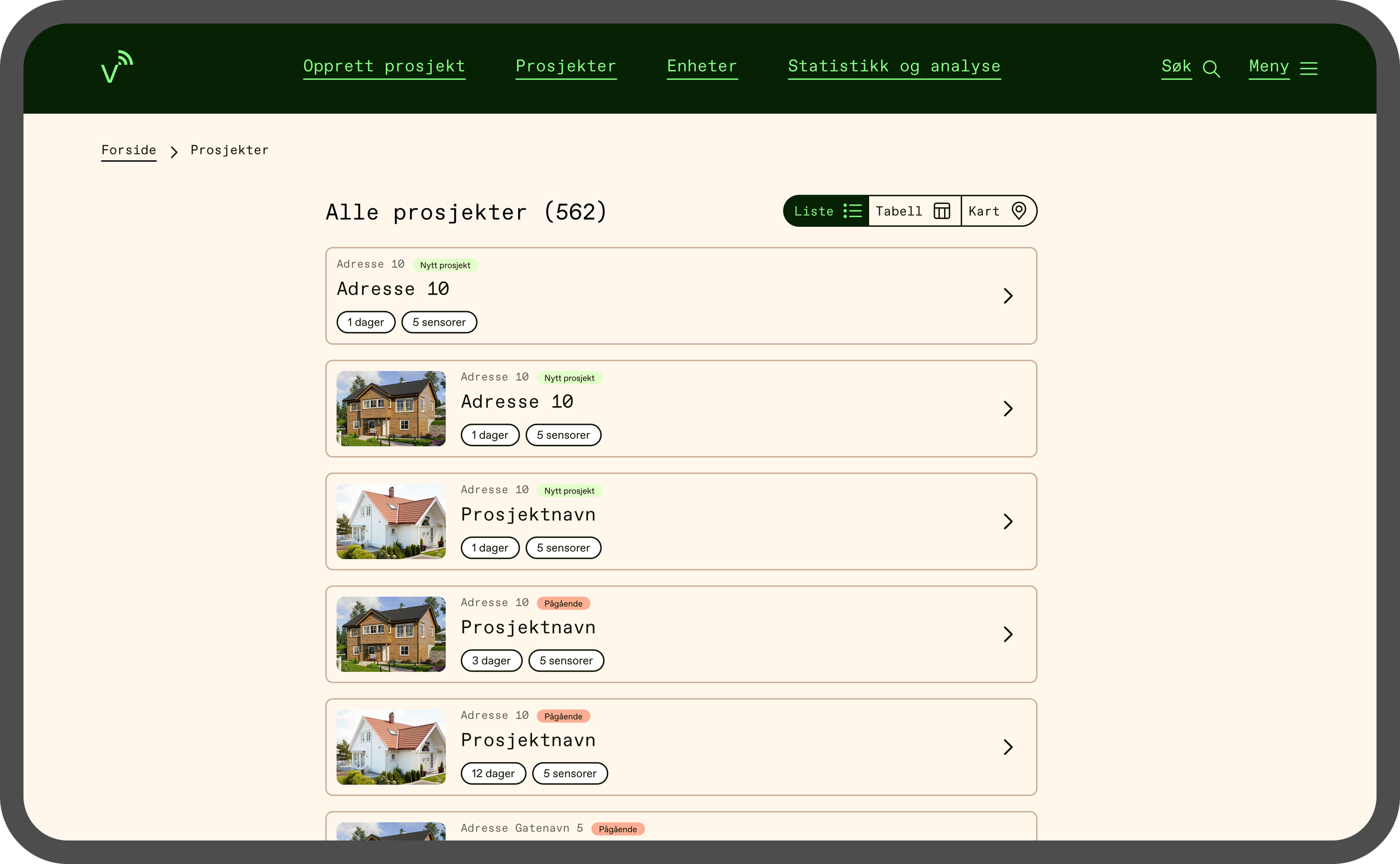
Task: Open chevron of Prosjektnavn card with 3 dager
Action: pos(1009,634)
